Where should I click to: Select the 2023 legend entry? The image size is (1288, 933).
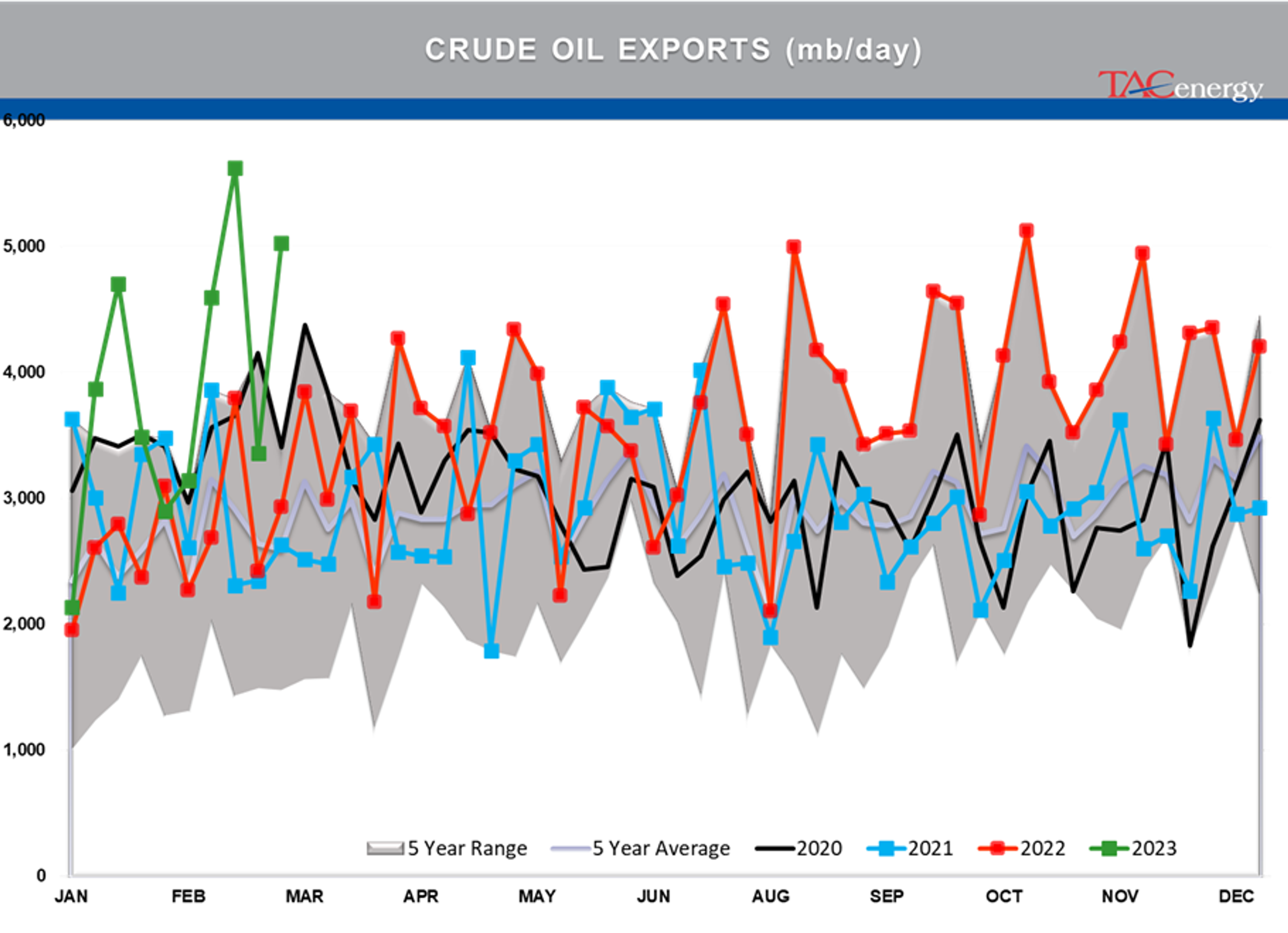tap(1133, 848)
